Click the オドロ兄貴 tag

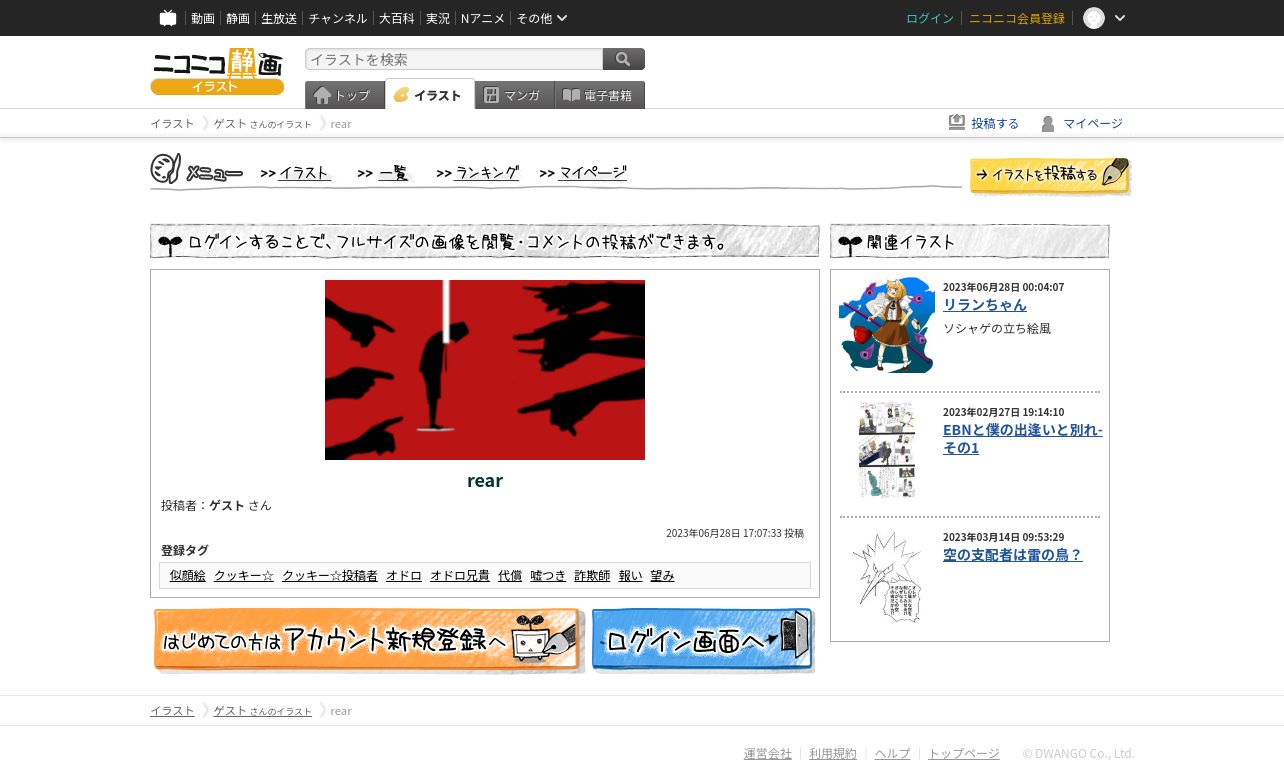click(x=460, y=576)
